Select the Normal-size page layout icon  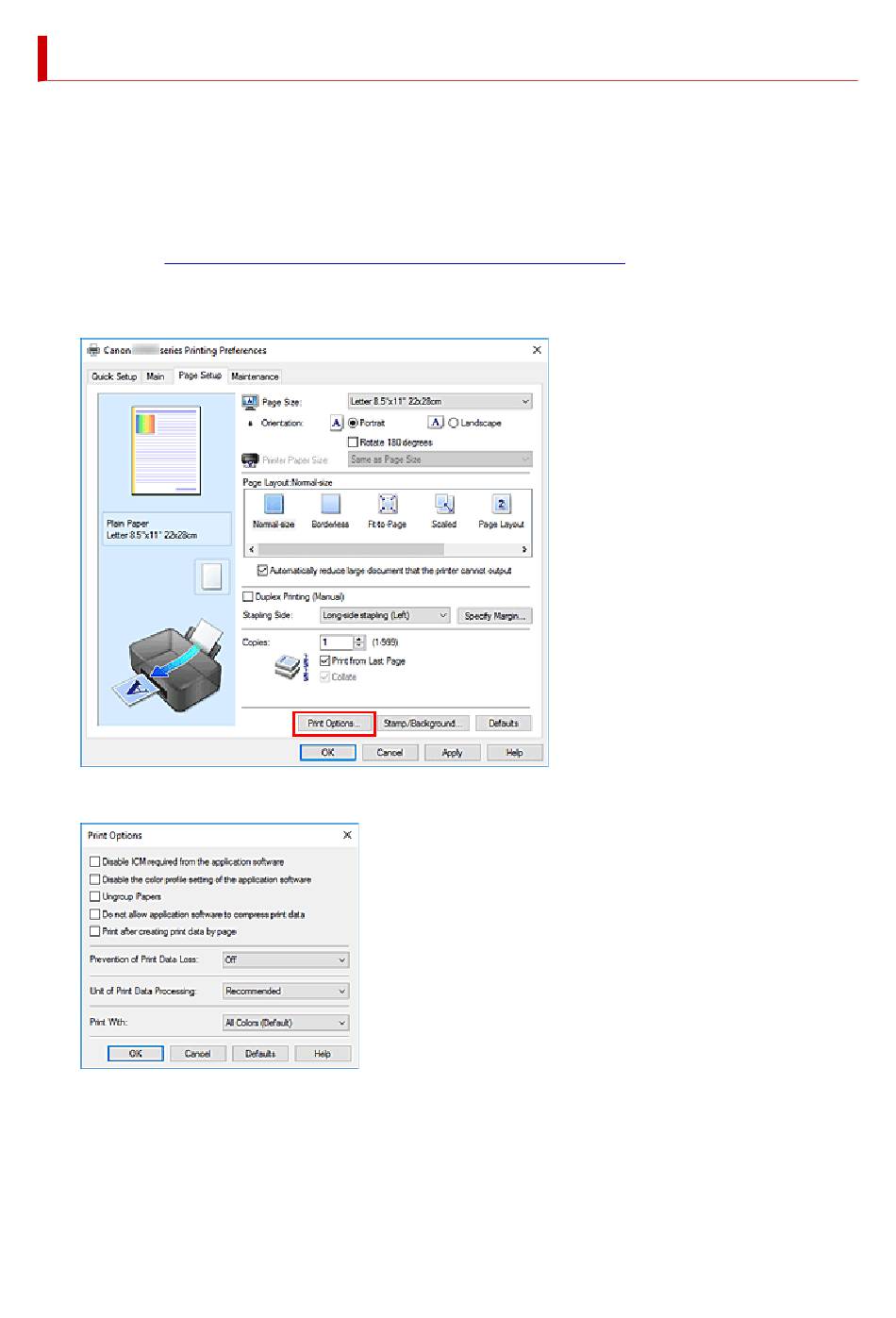(x=274, y=505)
